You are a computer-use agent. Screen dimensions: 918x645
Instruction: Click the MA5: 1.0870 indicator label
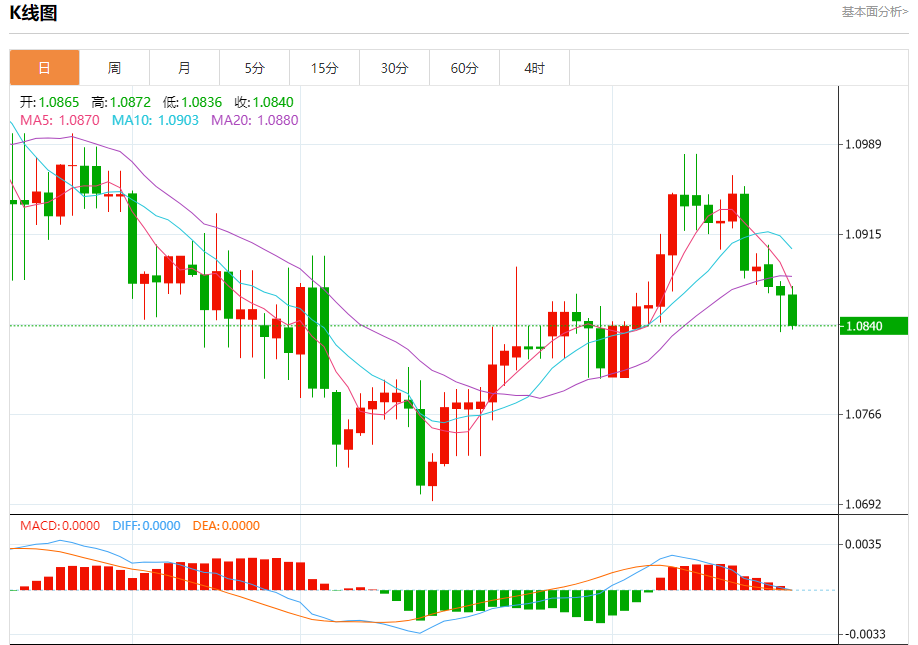pos(60,120)
